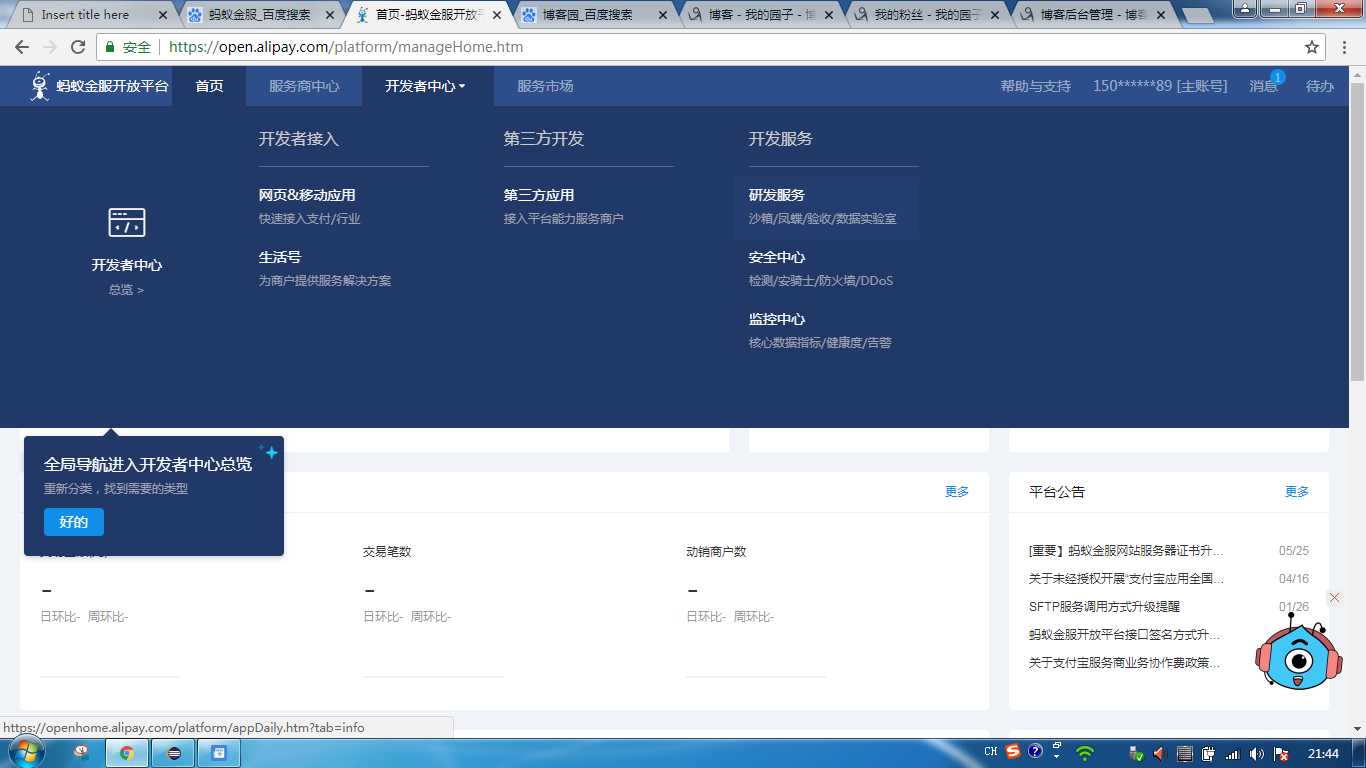Click the 动销商户数 metric label
This screenshot has height=768, width=1366.
click(x=716, y=551)
